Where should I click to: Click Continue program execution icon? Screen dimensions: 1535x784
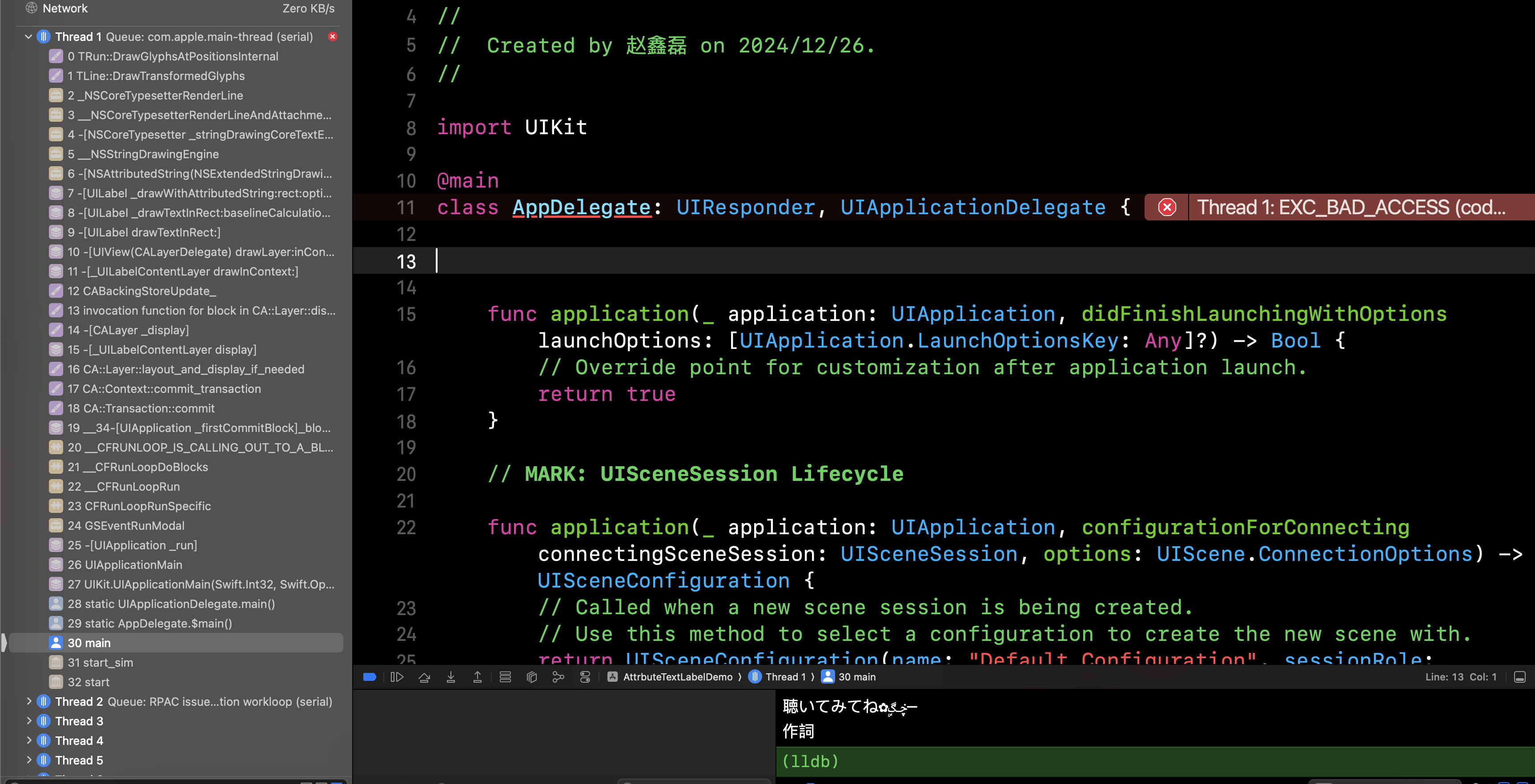397,677
